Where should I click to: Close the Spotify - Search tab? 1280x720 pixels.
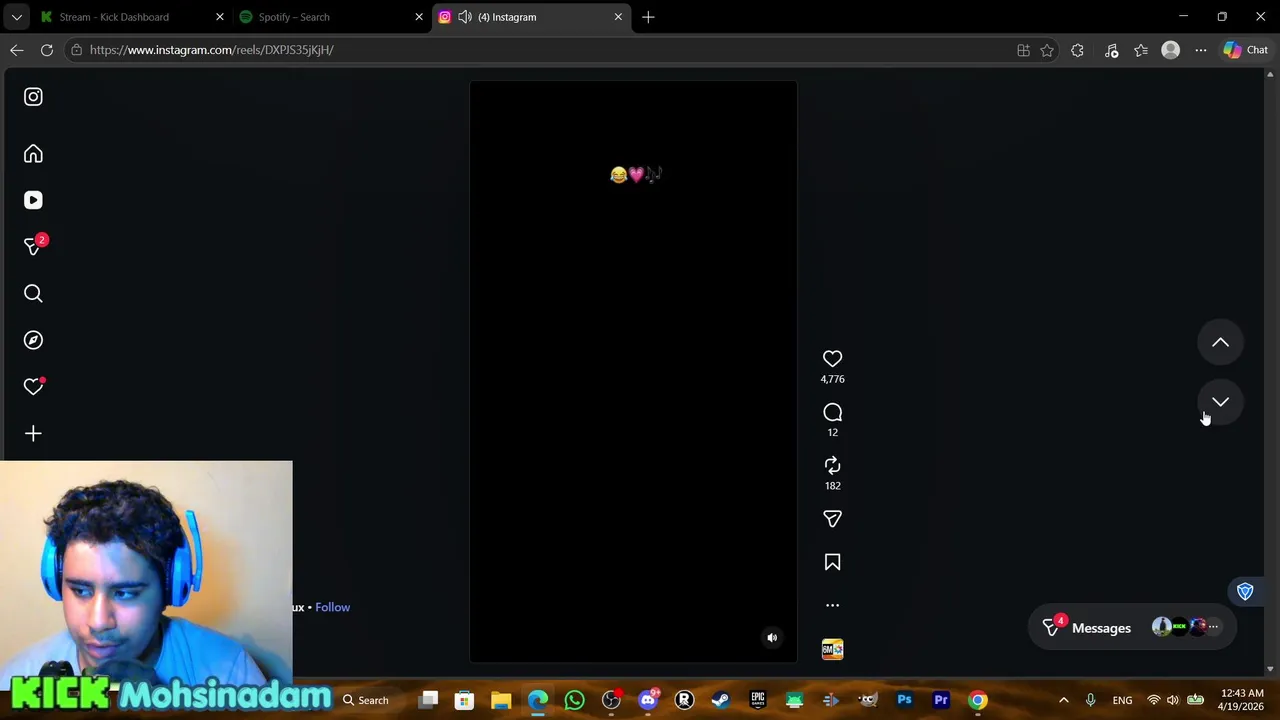pos(419,17)
